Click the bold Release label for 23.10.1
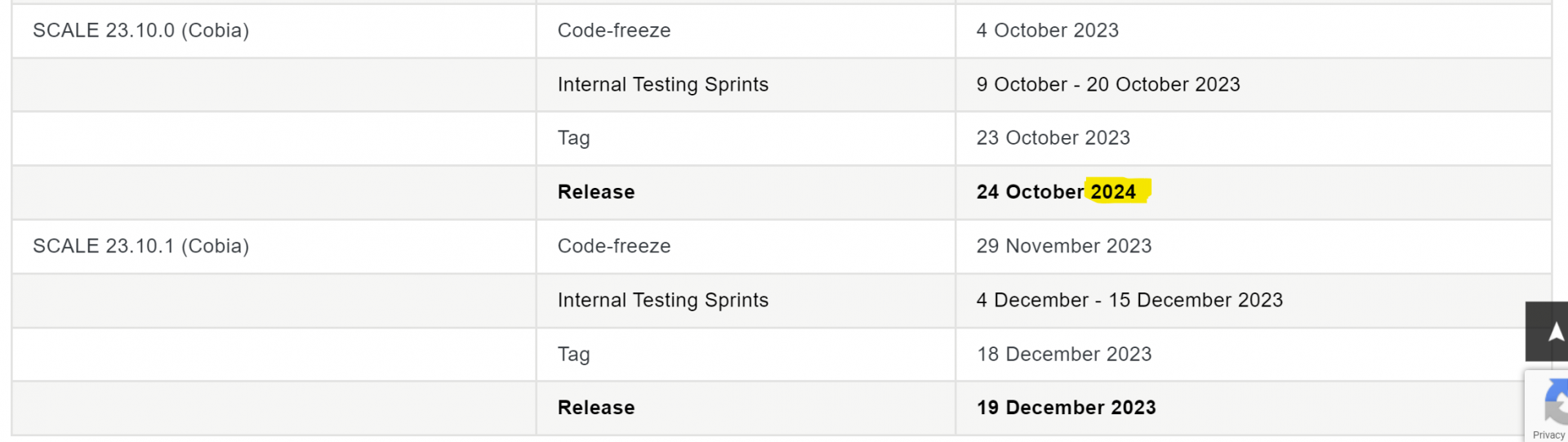Image resolution: width=1568 pixels, height=442 pixels. pos(596,408)
